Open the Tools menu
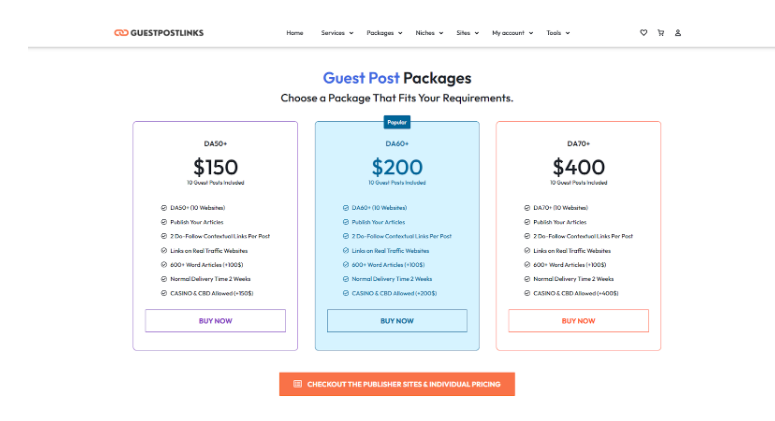This screenshot has height=421, width=775. tap(558, 33)
